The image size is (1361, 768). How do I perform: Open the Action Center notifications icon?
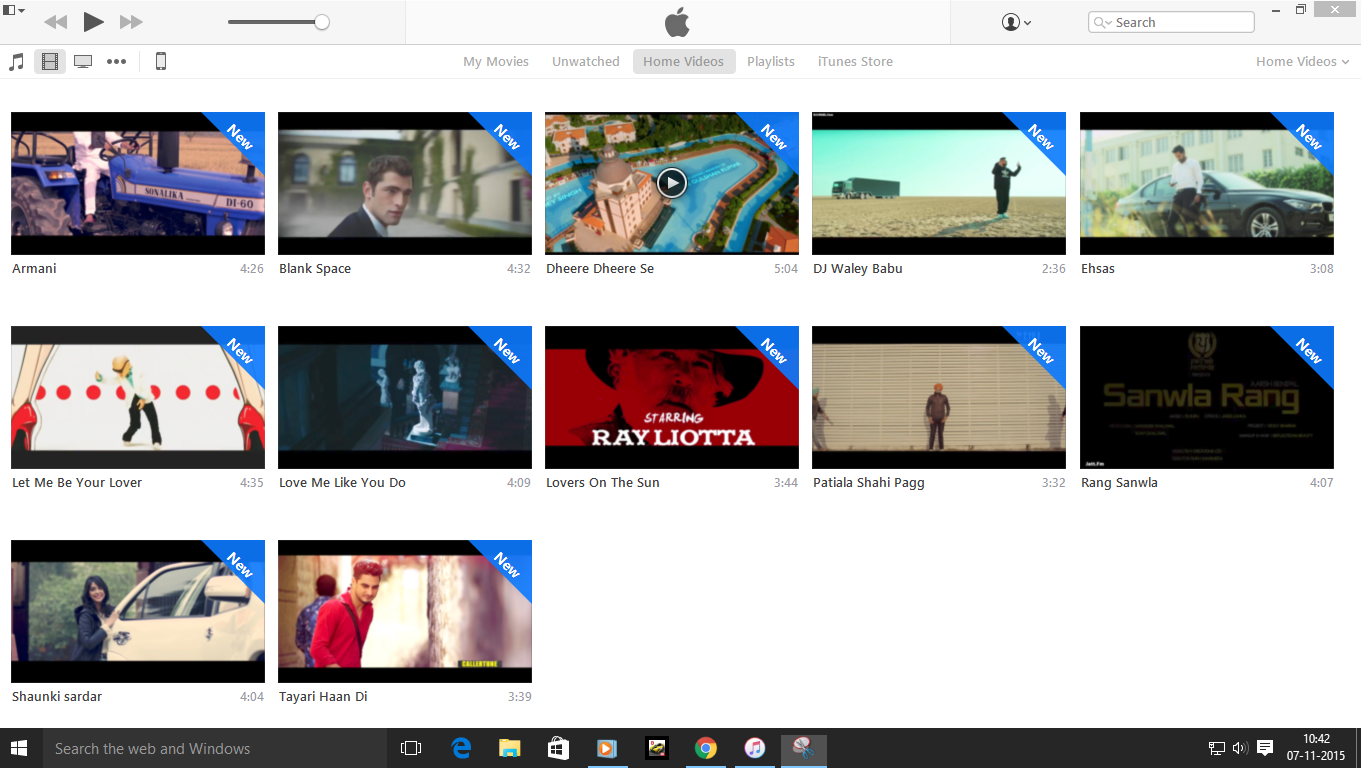point(1265,748)
